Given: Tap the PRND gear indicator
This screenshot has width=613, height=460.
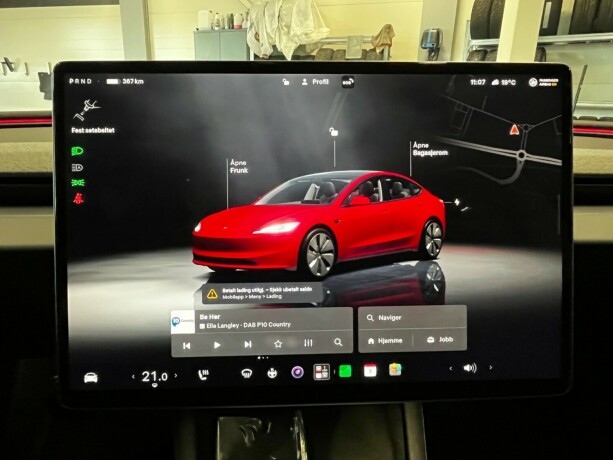Looking at the screenshot, I should click(81, 81).
